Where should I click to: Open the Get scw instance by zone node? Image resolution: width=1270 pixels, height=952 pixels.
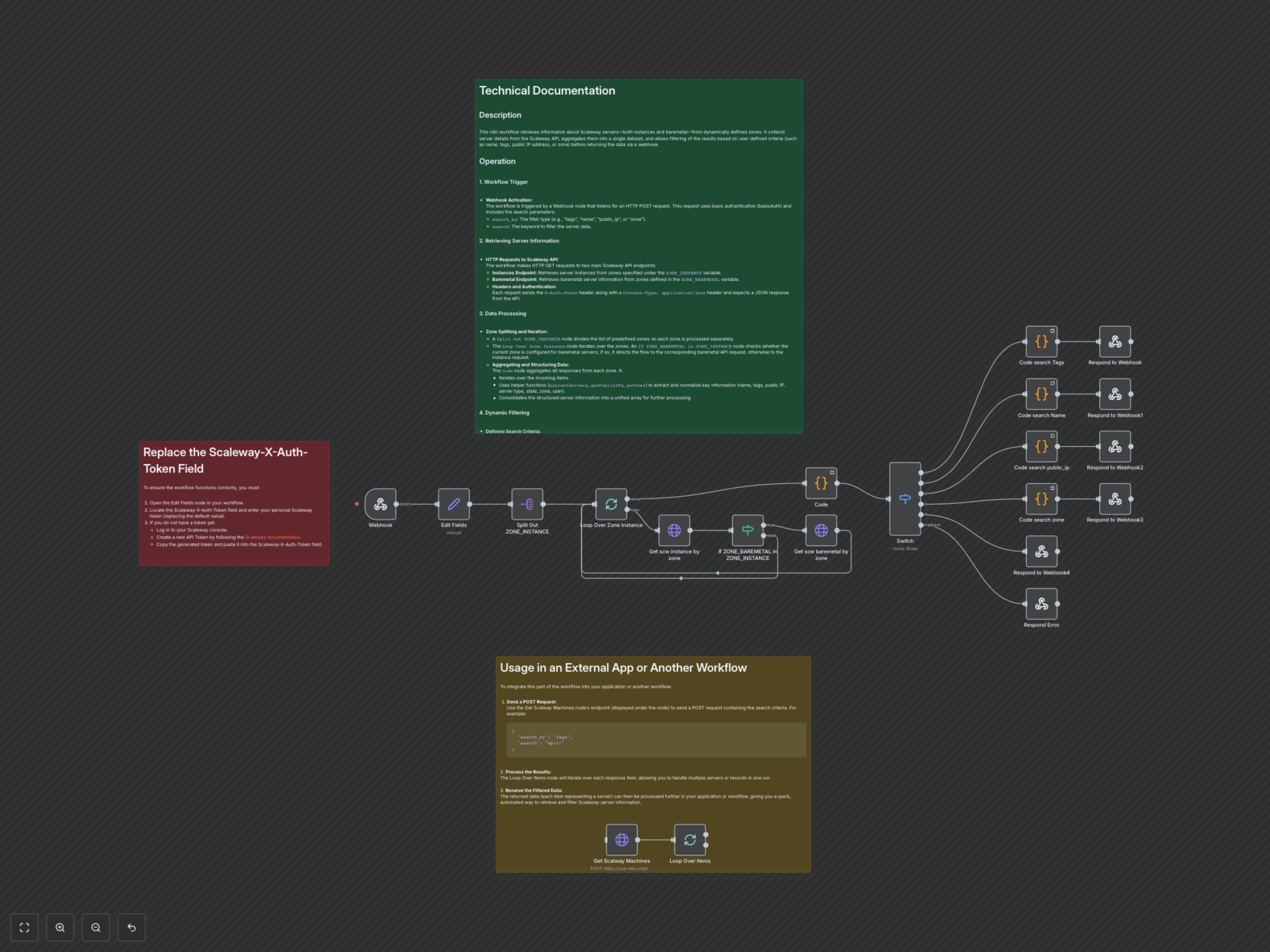tap(674, 530)
